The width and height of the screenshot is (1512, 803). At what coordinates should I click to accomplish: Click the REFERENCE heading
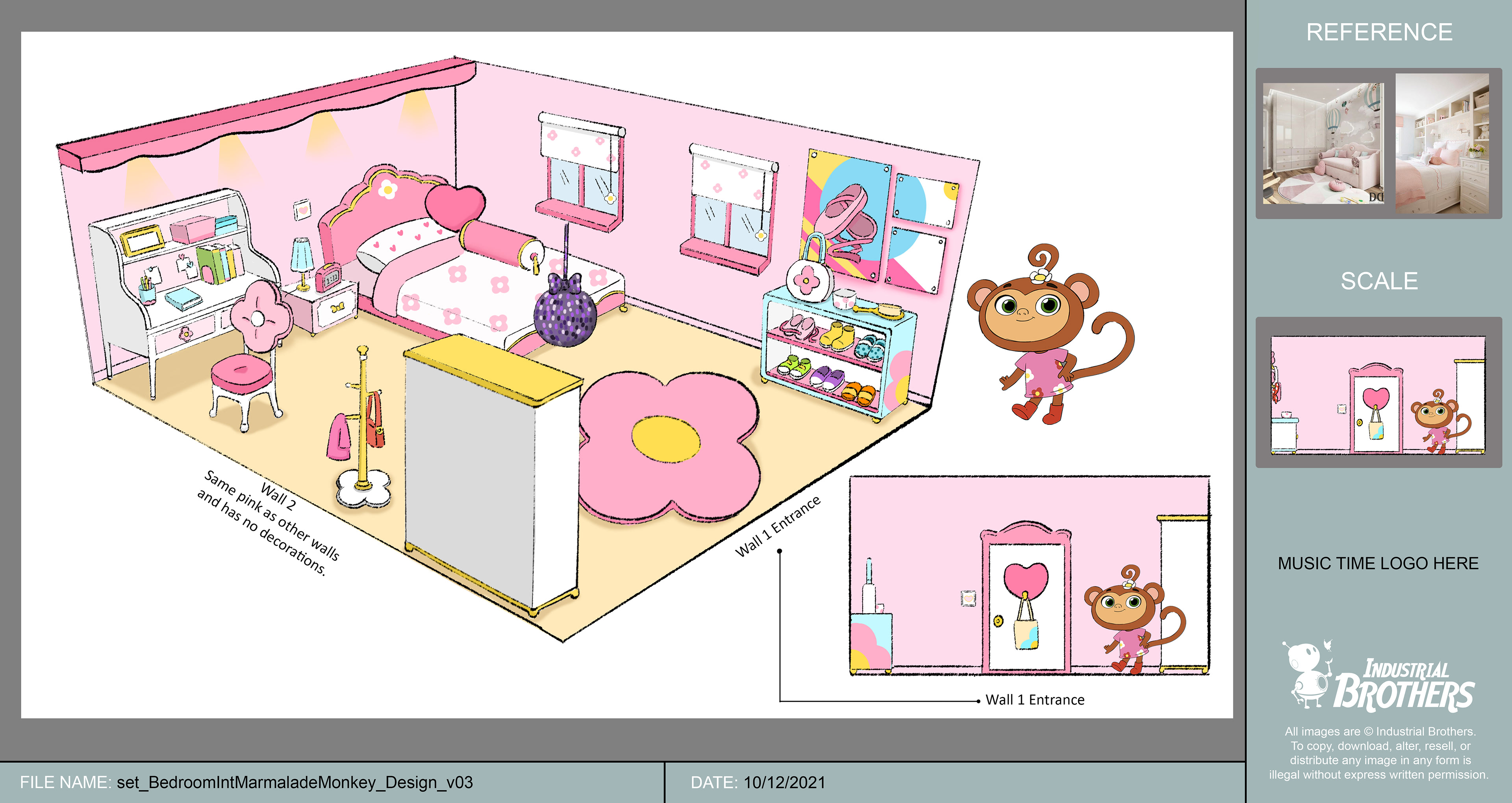pos(1379,32)
